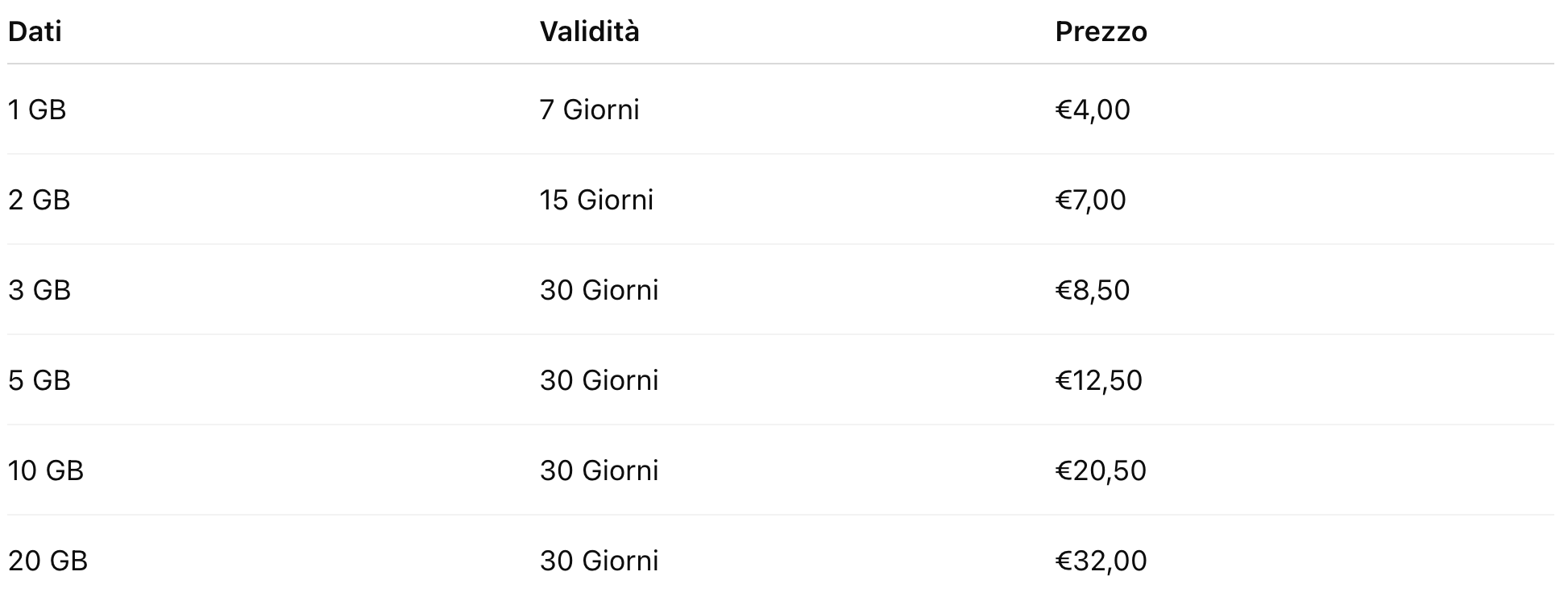Pick the 10 GB data plan cell
The width and height of the screenshot is (1568, 609).
[x=46, y=470]
